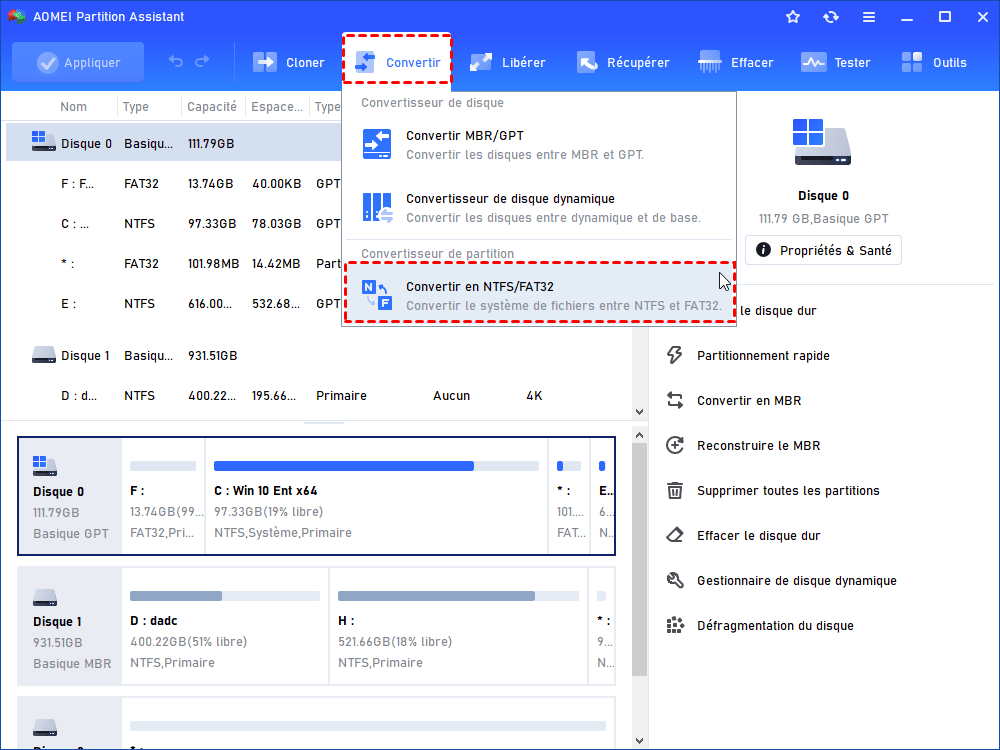The width and height of the screenshot is (1000, 750).
Task: Select Disque 0 block in disk map
Action: pyautogui.click(x=70, y=496)
